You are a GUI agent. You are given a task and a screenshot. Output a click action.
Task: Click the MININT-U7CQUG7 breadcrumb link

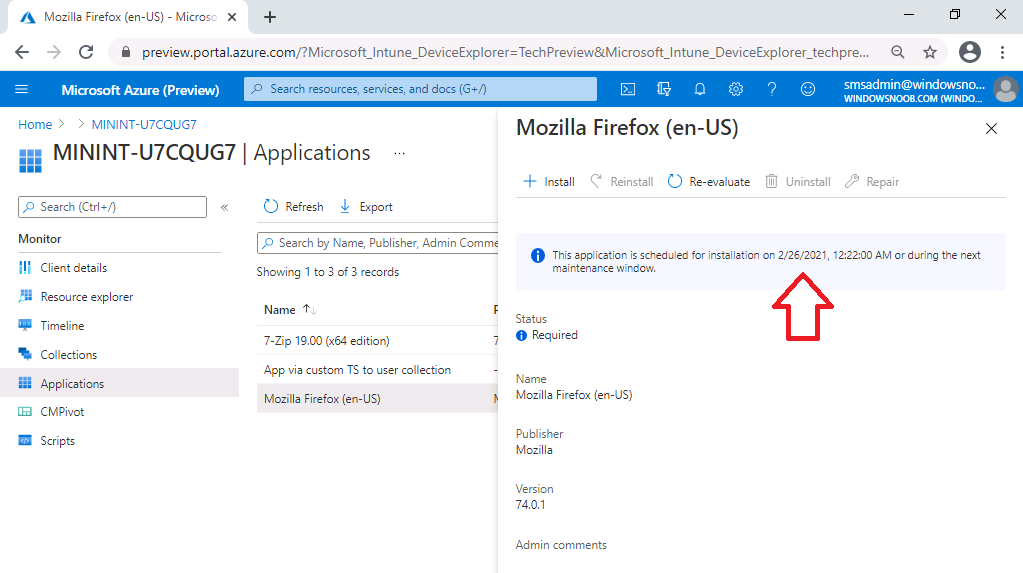pyautogui.click(x=144, y=124)
